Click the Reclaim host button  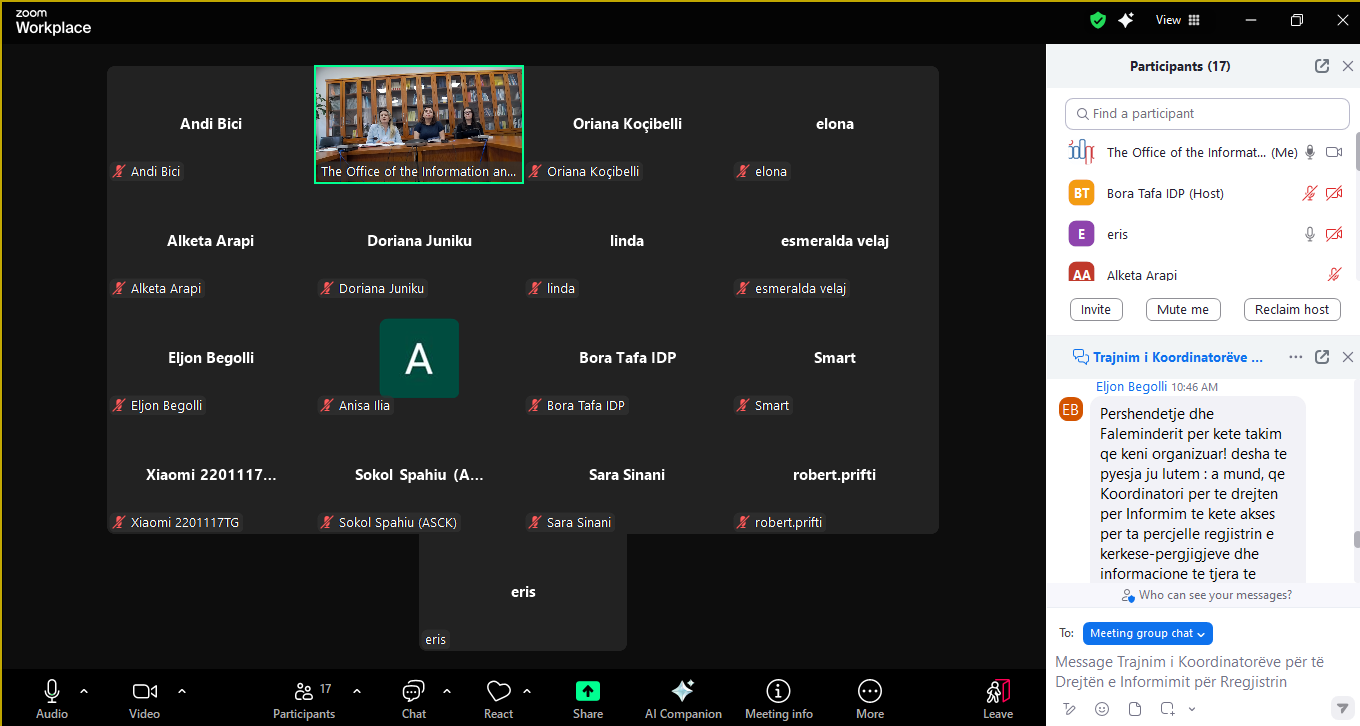pos(1291,310)
